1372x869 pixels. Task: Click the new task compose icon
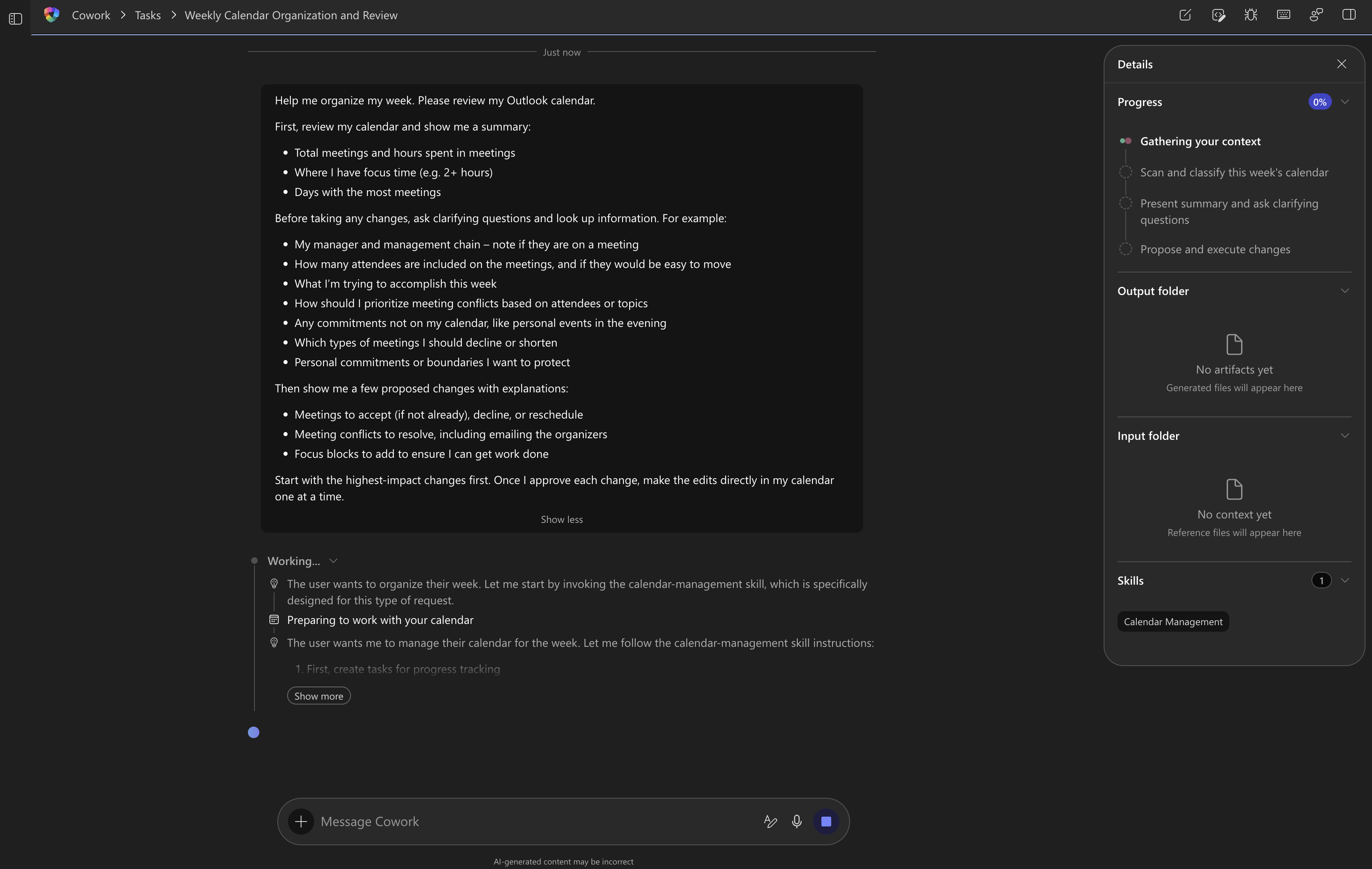[1185, 16]
